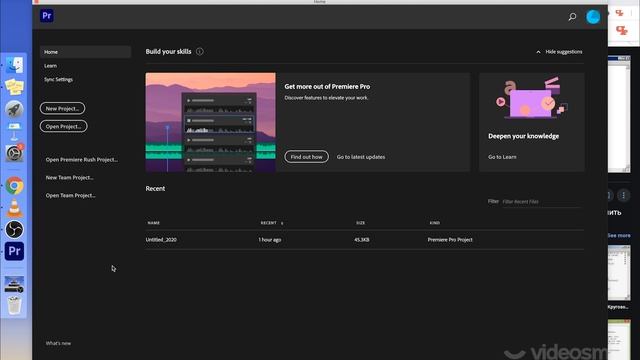640x360 pixels.
Task: Launch VLC cone icon in dock
Action: pyautogui.click(x=14, y=208)
